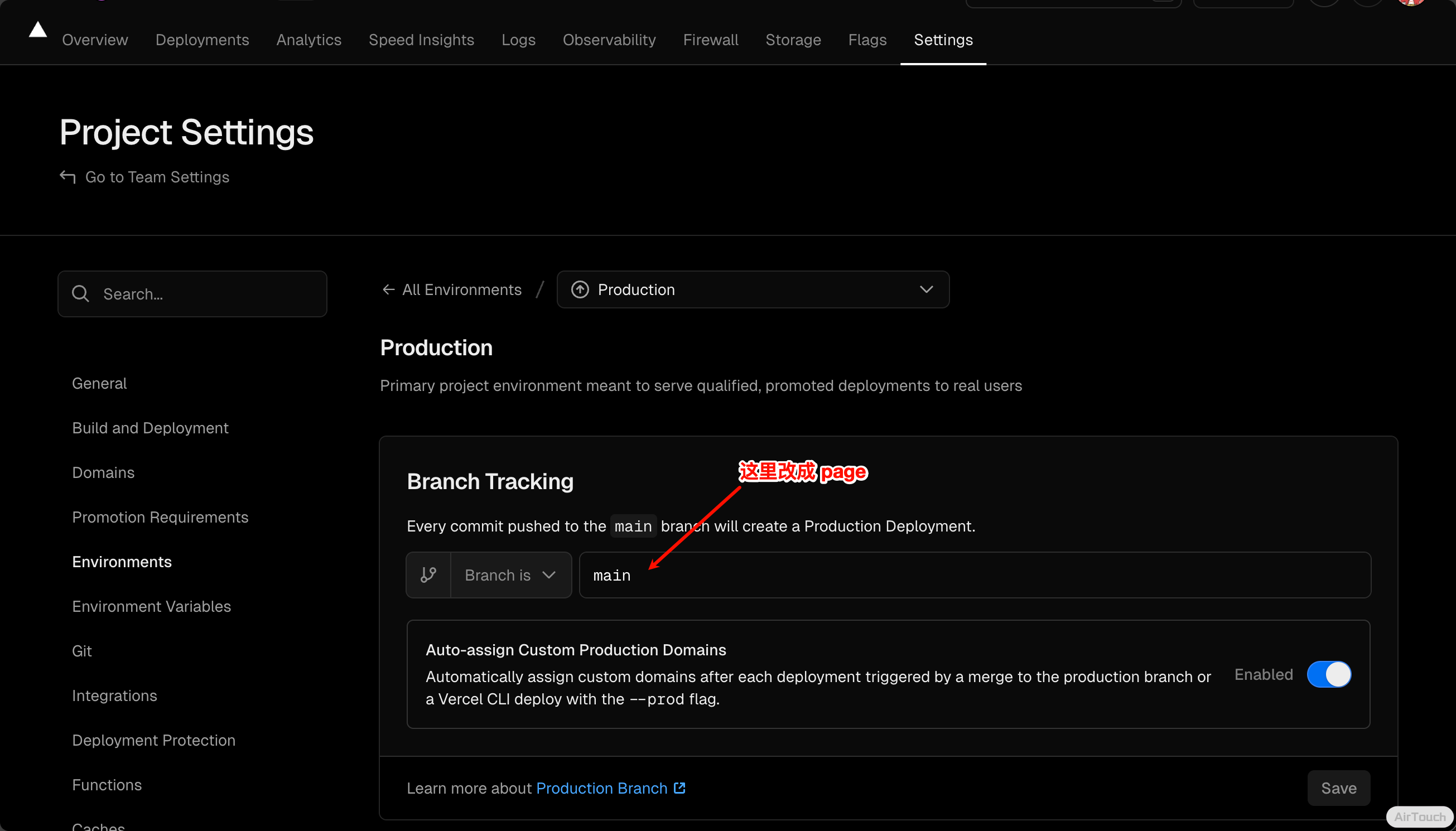Open the Production Branch documentation link
This screenshot has width=1456, height=831.
click(x=601, y=787)
